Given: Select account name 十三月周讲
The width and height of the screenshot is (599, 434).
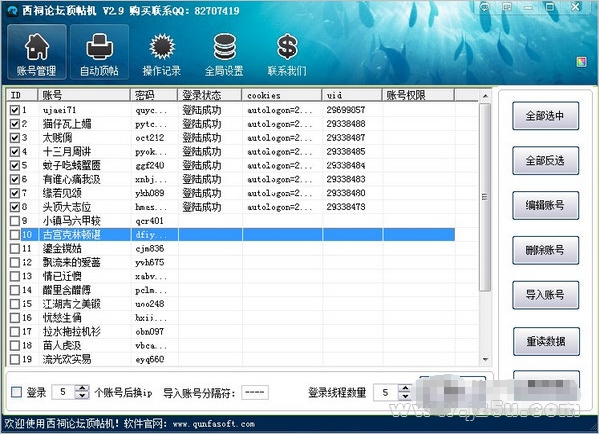Looking at the screenshot, I should click(67, 152).
